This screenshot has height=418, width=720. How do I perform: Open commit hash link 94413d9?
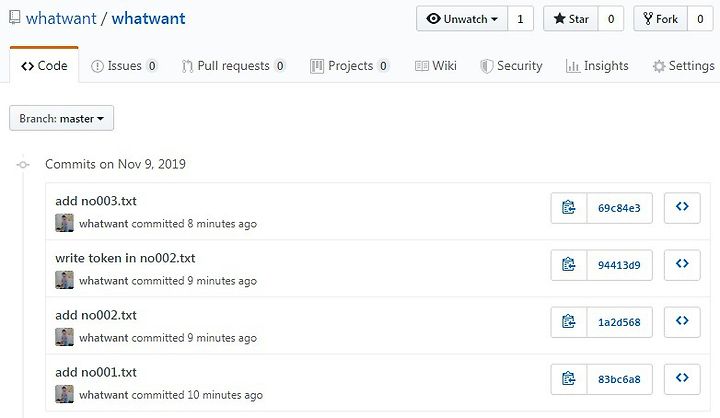coord(619,265)
